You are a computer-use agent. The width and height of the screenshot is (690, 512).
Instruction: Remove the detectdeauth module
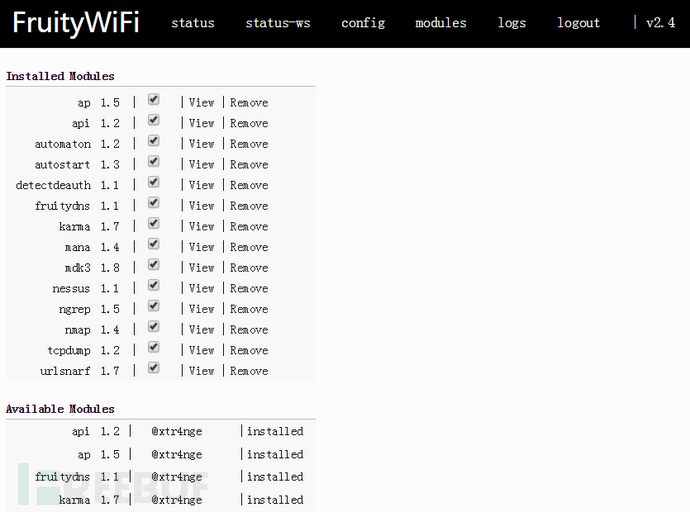point(249,185)
